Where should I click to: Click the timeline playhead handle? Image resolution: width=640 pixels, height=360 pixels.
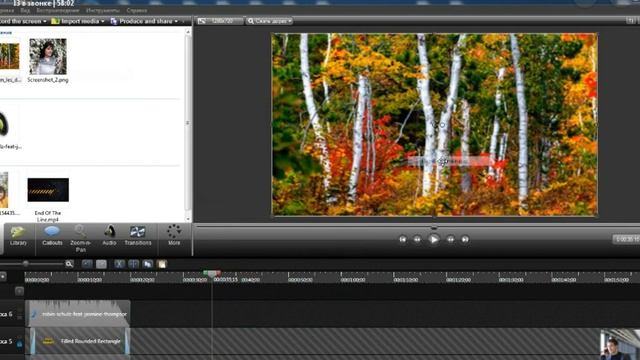click(x=212, y=275)
